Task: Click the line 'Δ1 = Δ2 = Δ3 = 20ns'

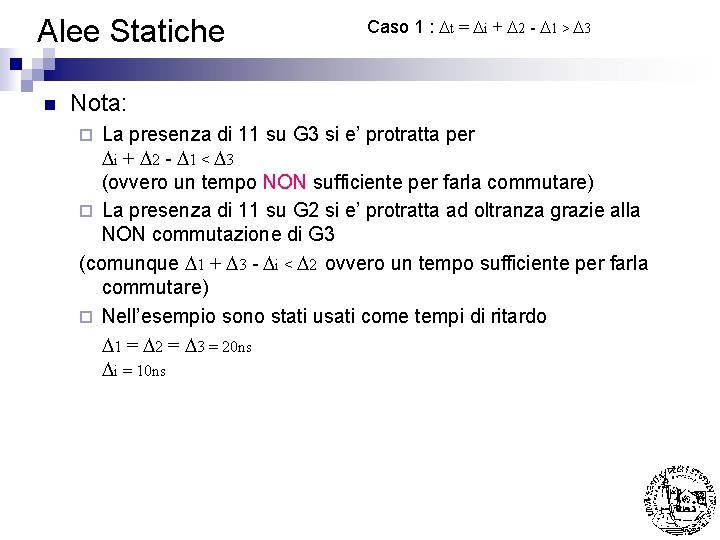Action: (177, 345)
